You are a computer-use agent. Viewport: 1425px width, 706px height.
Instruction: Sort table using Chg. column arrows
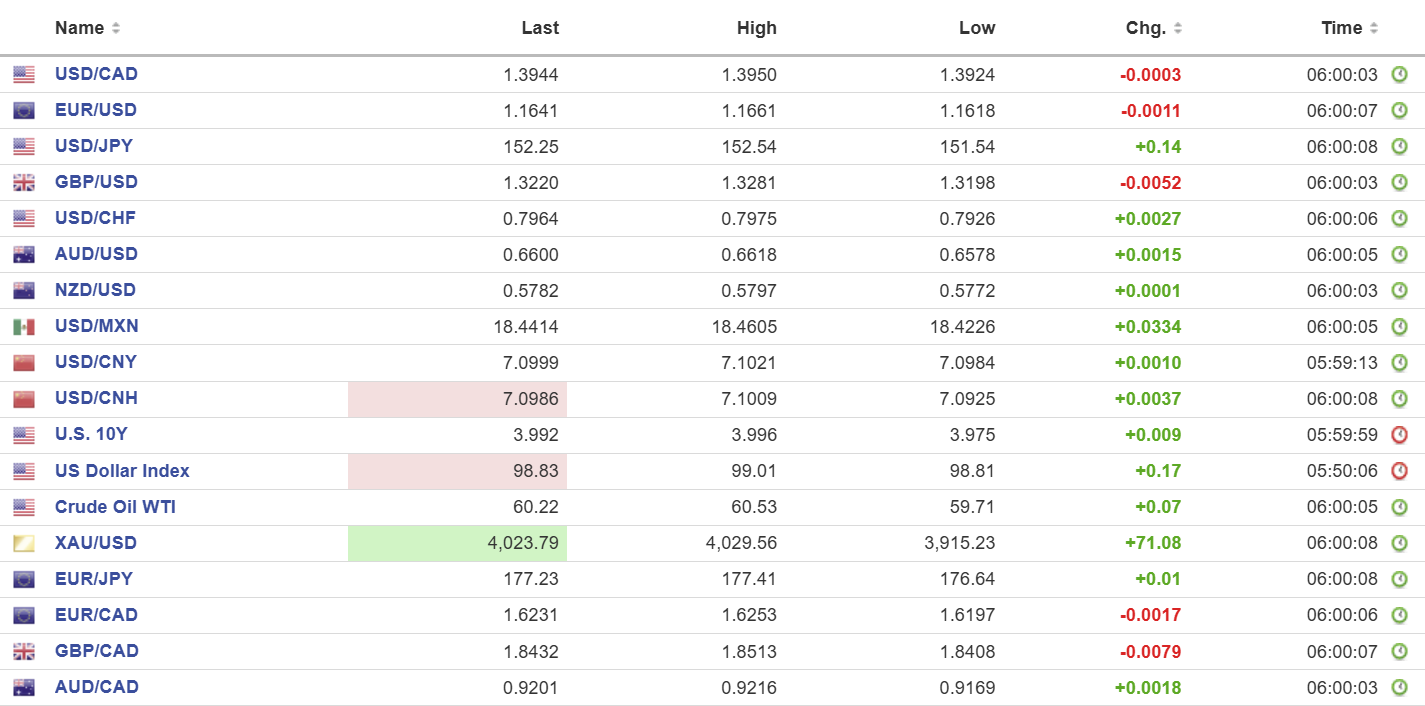(x=1178, y=28)
